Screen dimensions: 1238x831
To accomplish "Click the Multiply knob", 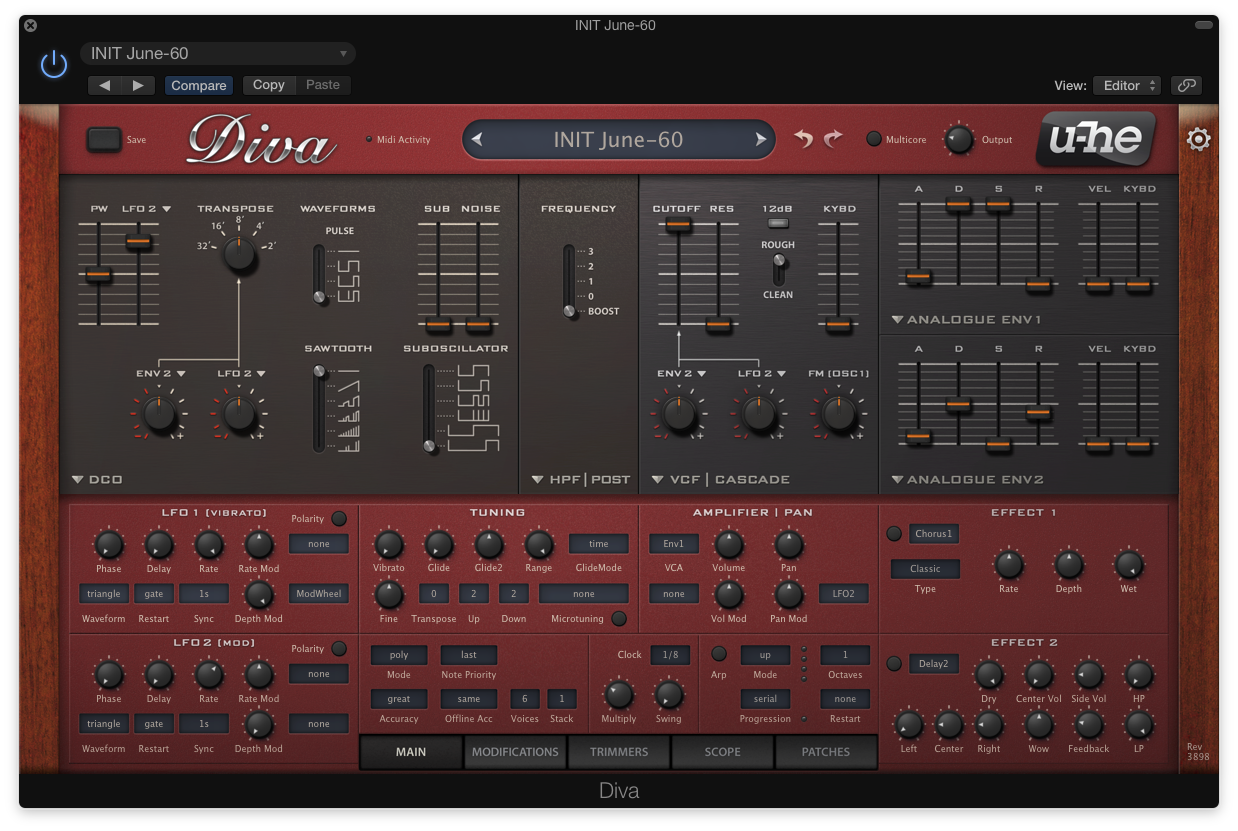I will click(x=618, y=695).
